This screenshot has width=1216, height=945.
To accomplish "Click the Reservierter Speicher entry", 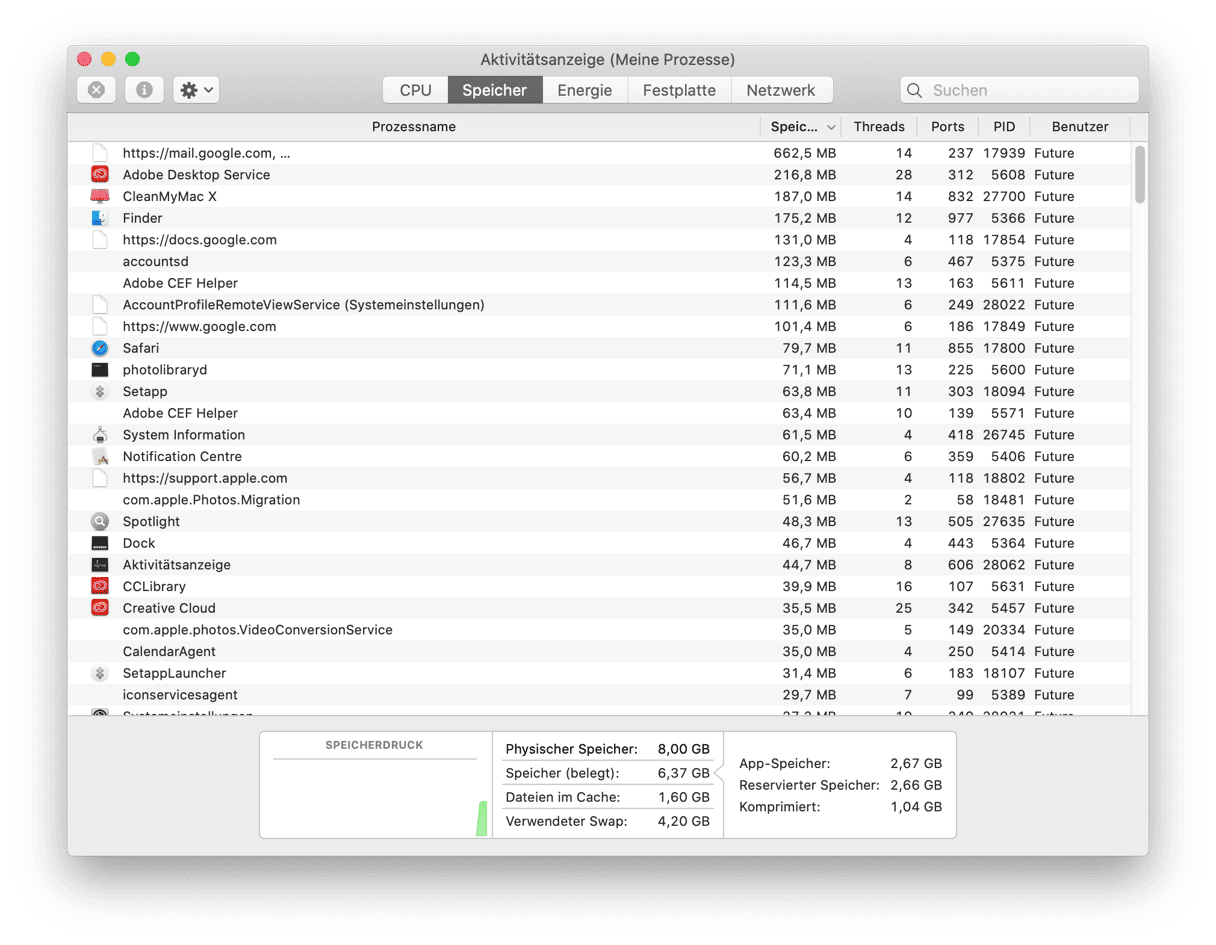I will 840,785.
